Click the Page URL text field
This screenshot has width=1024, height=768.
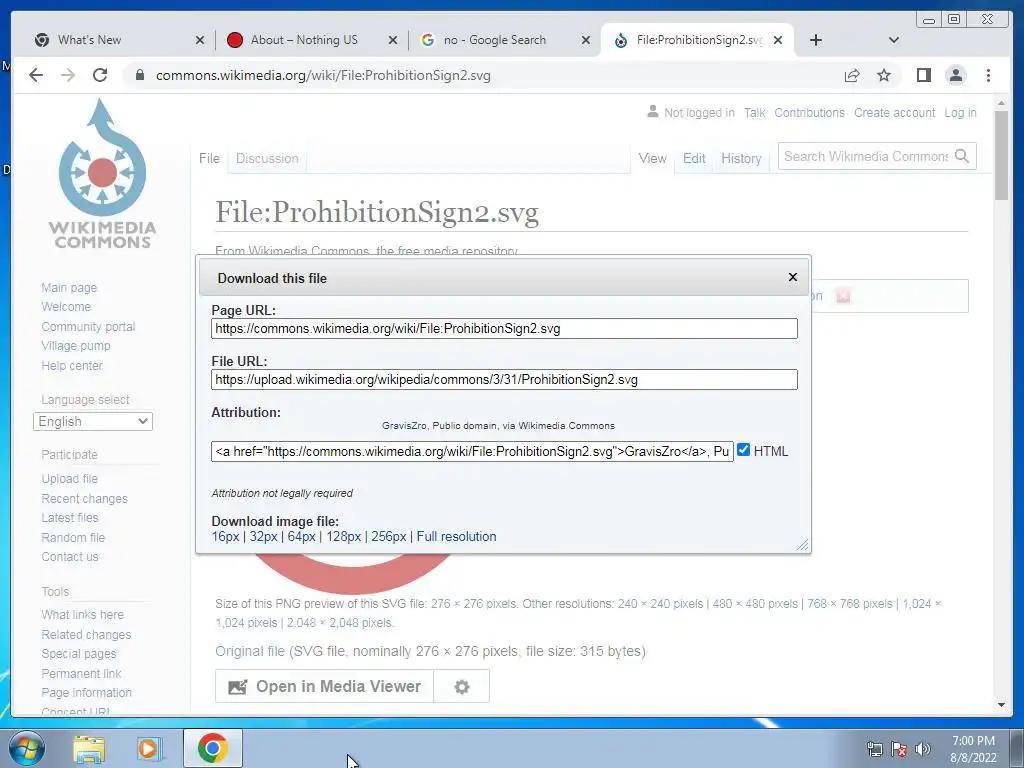coord(504,328)
